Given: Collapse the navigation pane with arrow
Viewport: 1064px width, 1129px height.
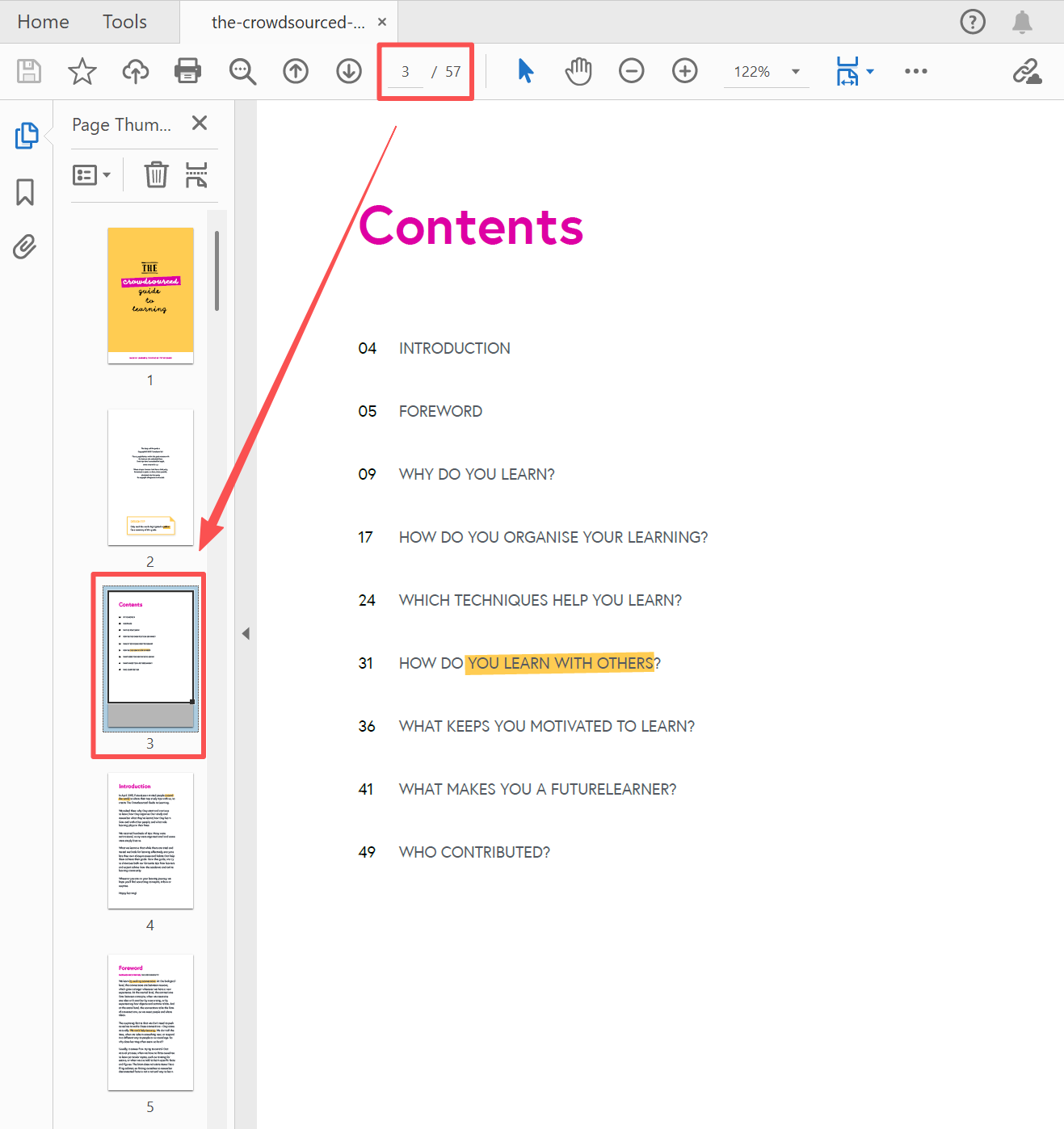Looking at the screenshot, I should (246, 634).
